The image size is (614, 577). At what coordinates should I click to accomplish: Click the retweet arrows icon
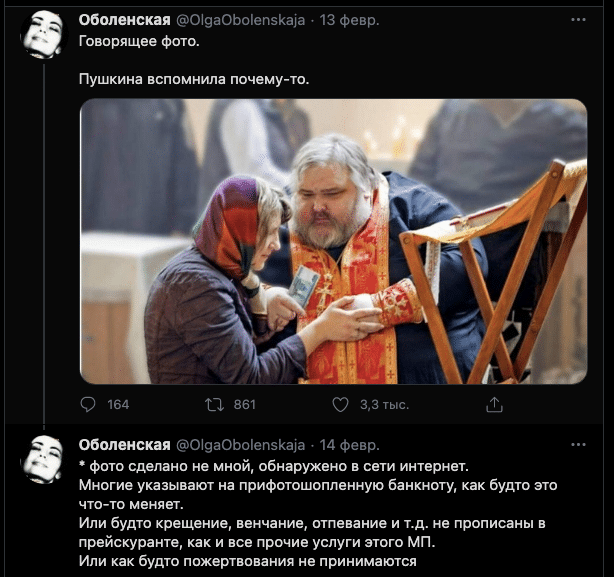(215, 404)
